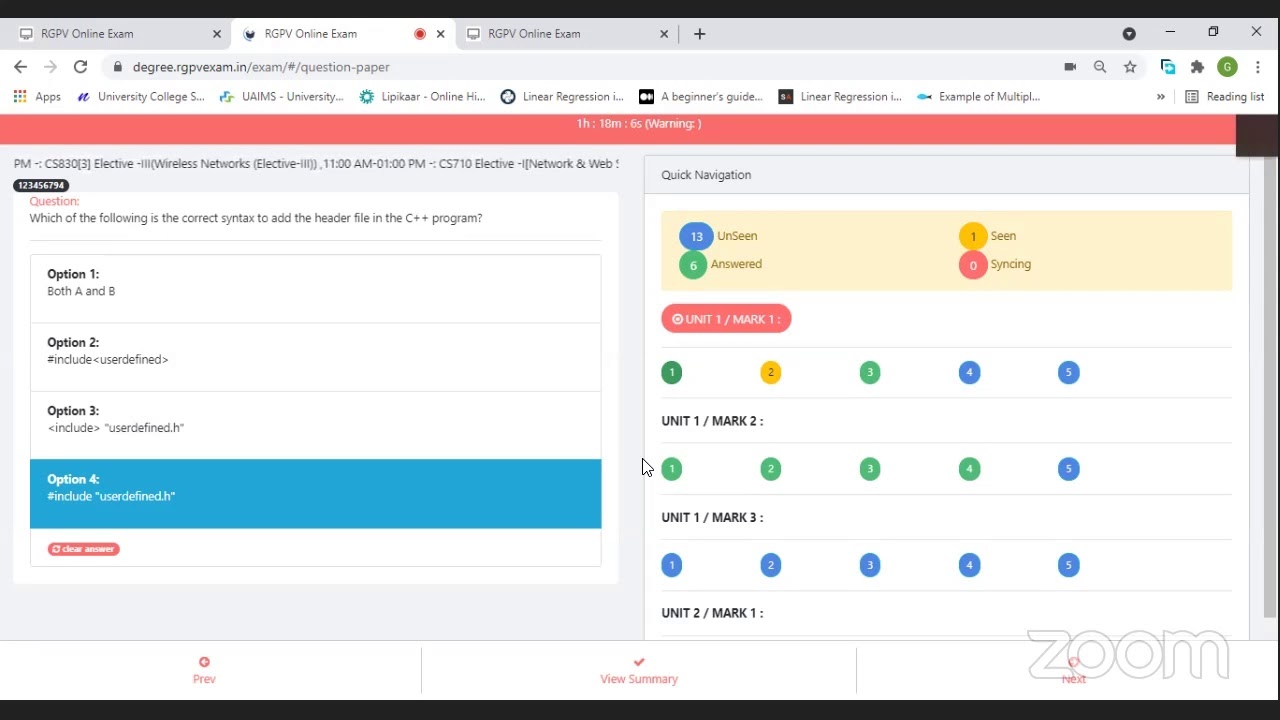Jump to Unit 1 Mark 2 question 2
Viewport: 1280px width, 720px height.
pos(770,469)
